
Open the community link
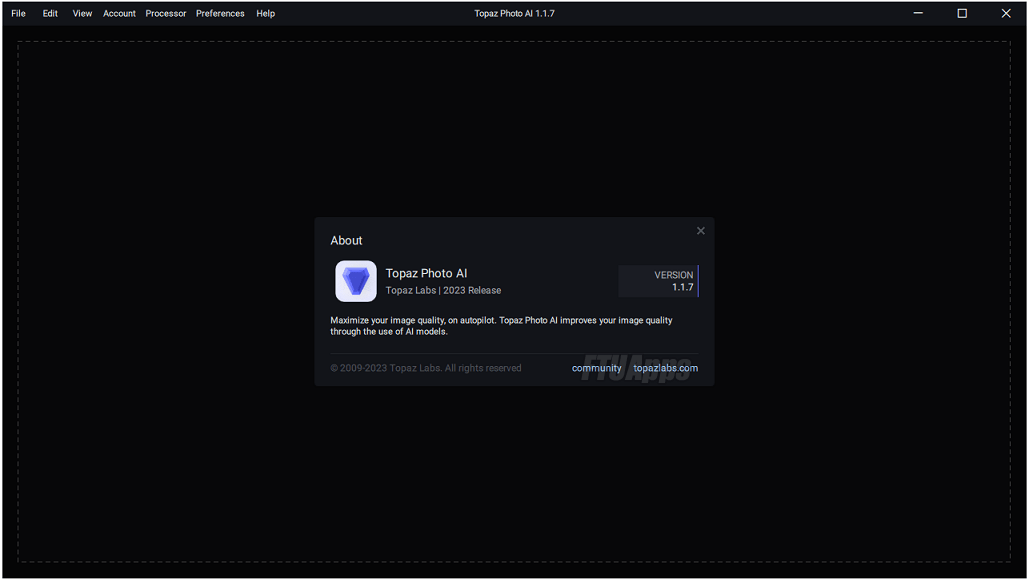click(x=596, y=368)
